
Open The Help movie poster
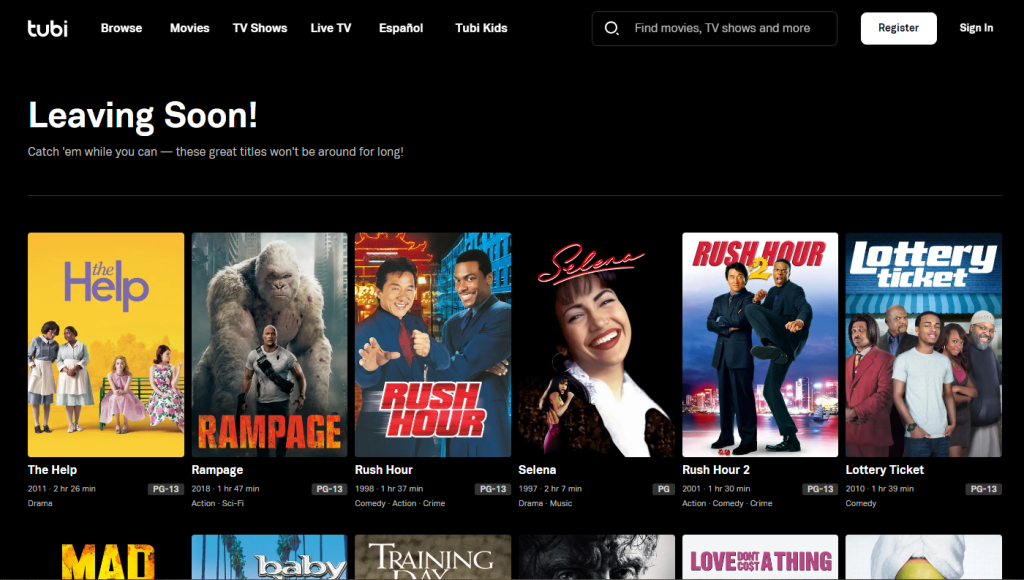[106, 345]
